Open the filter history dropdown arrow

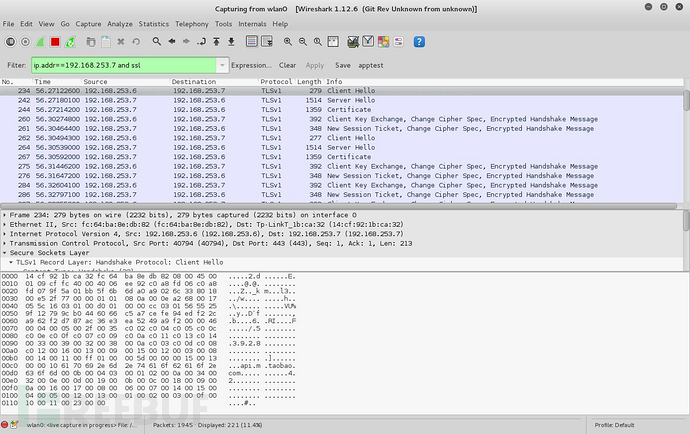coord(222,65)
